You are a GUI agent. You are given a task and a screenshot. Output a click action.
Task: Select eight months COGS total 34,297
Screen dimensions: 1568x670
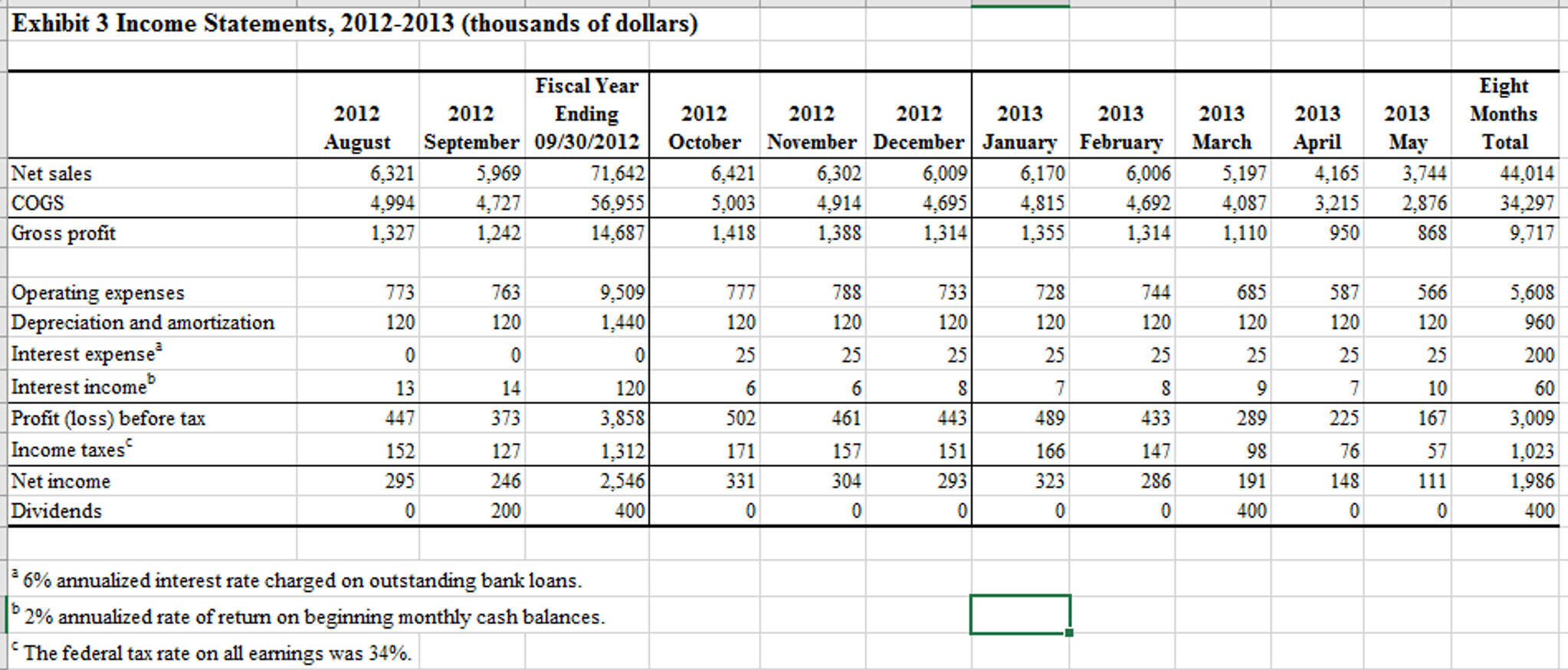point(1527,203)
